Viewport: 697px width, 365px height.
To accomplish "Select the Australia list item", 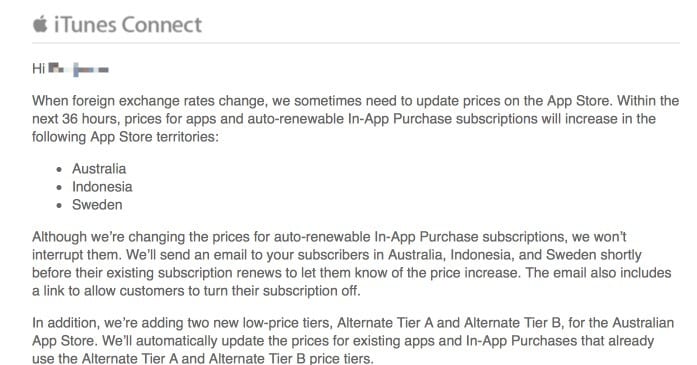I will pyautogui.click(x=99, y=168).
